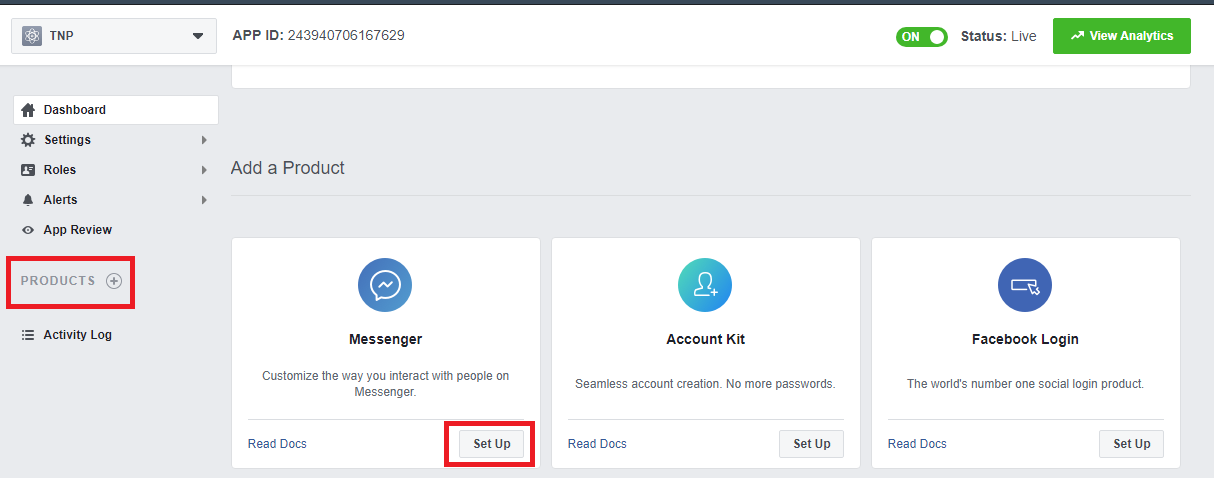Click the Dashboard home icon
Screen dimensions: 1214x478
28,110
